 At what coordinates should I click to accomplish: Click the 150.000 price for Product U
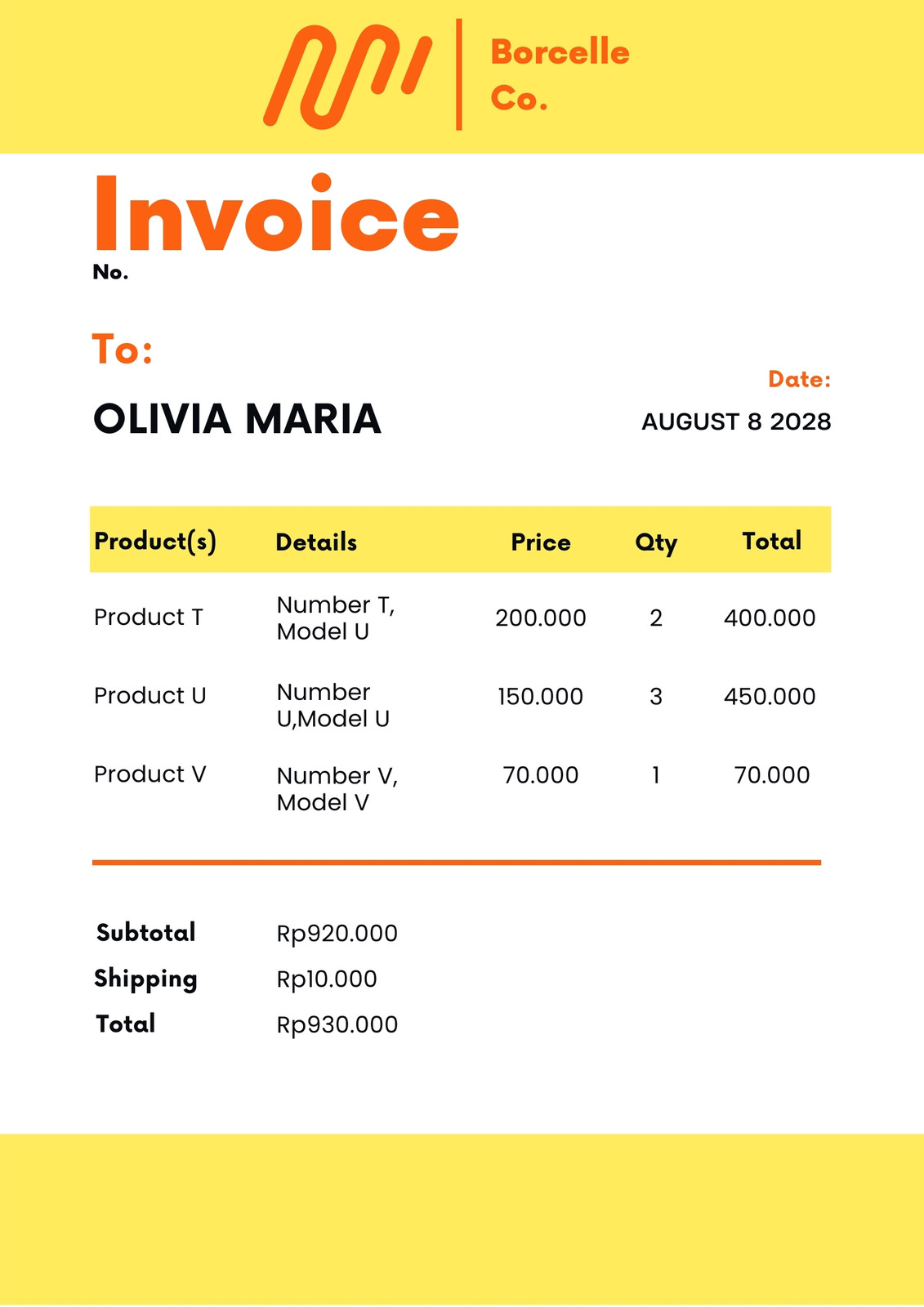[x=541, y=696]
